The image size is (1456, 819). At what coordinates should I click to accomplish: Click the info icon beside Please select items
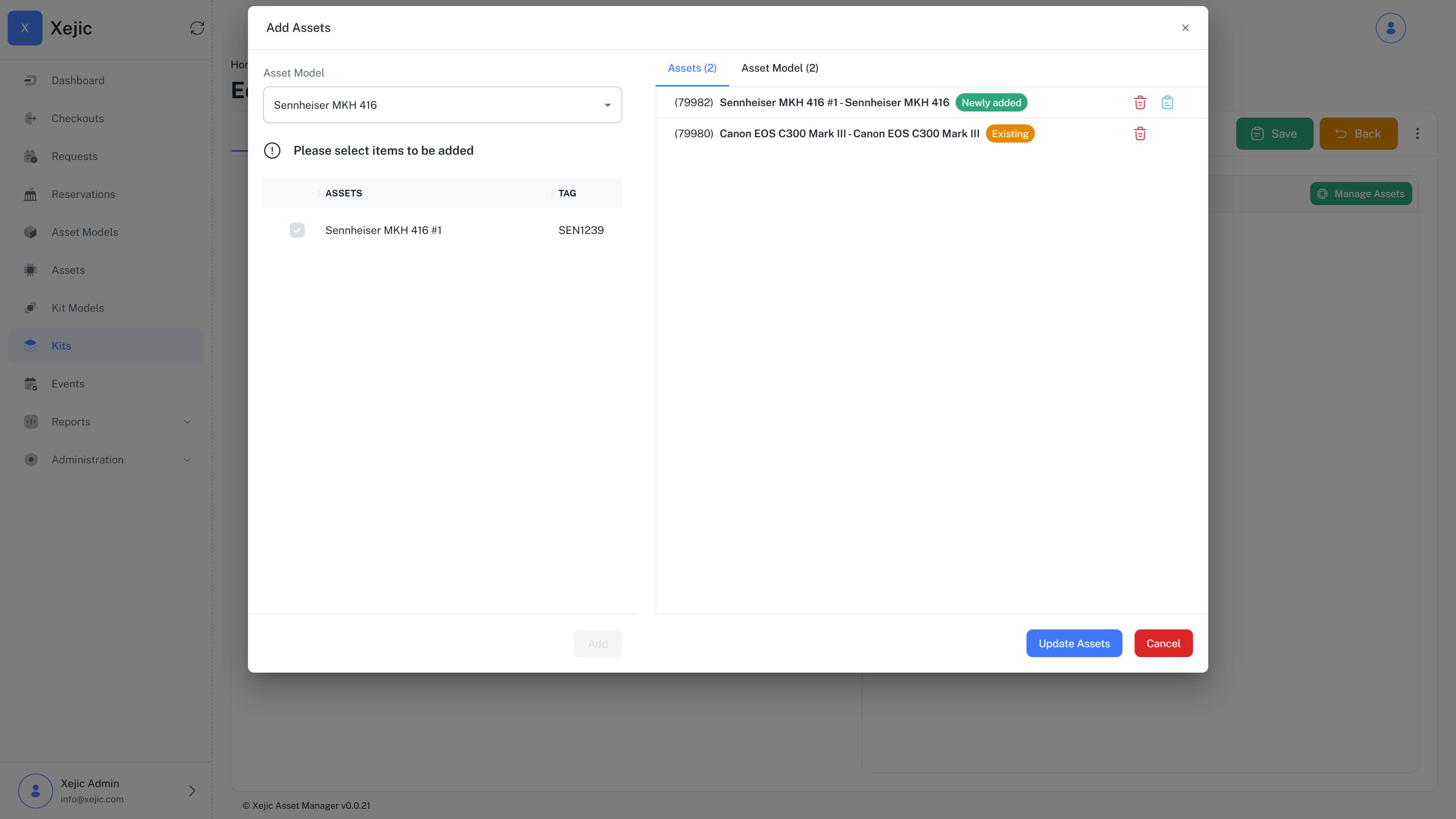pyautogui.click(x=272, y=151)
